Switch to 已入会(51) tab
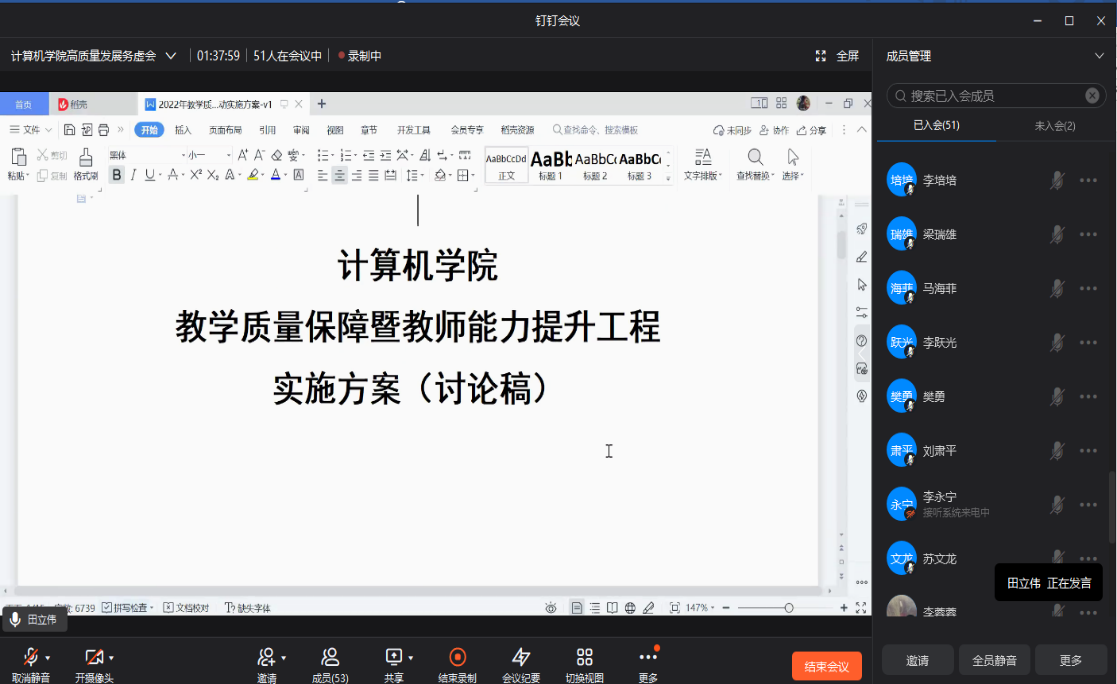The width and height of the screenshot is (1117, 684). [x=936, y=125]
